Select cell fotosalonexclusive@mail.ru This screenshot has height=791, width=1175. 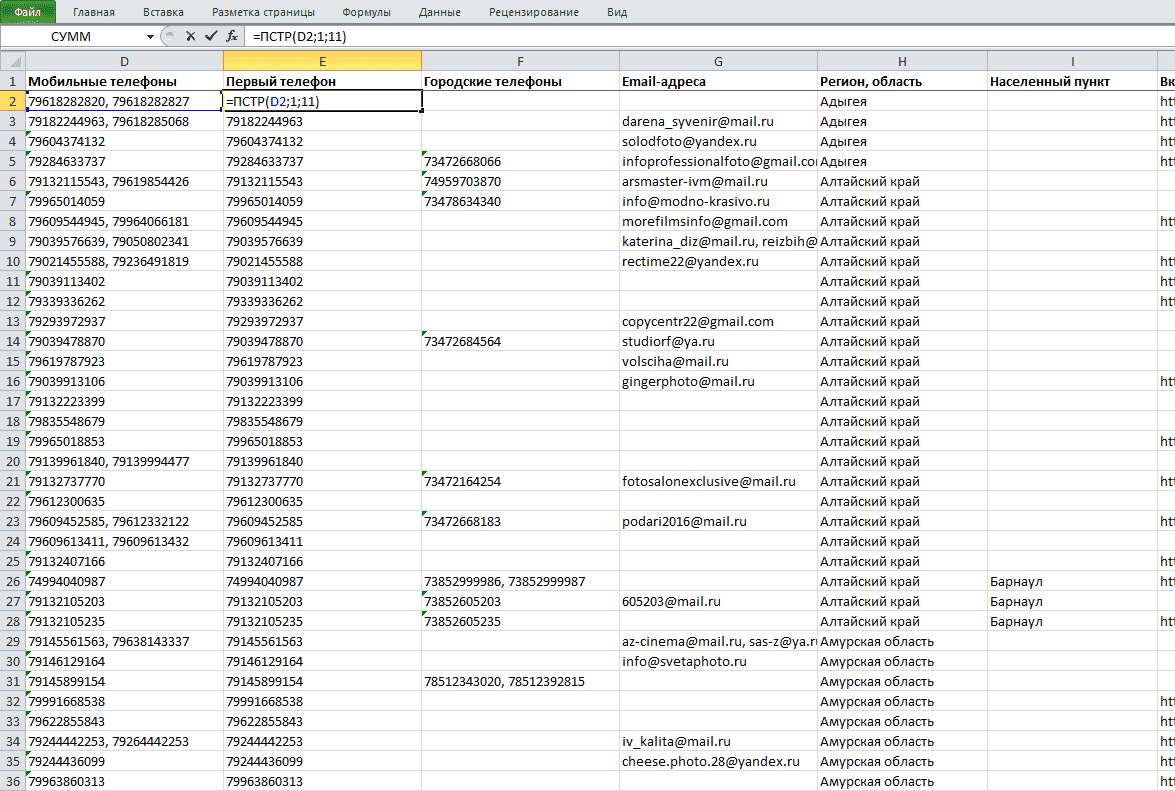click(718, 481)
